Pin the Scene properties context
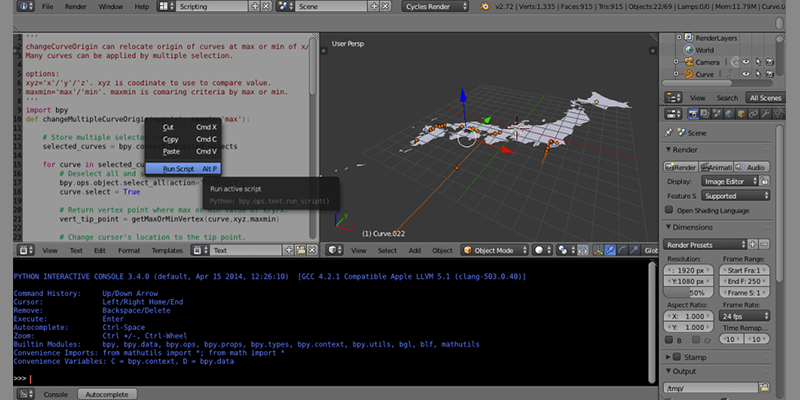This screenshot has width=800, height=400. coord(668,133)
